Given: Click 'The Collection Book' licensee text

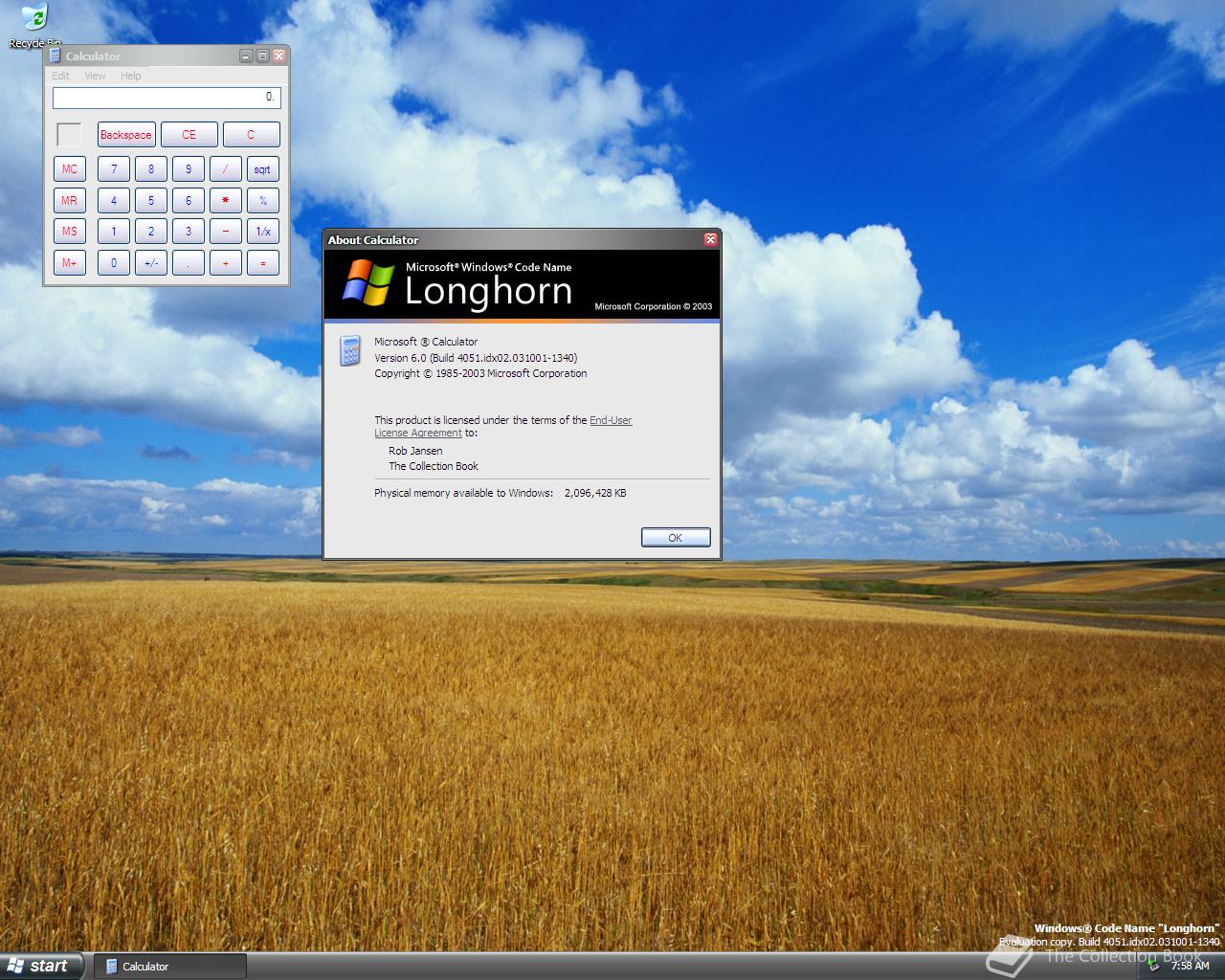Looking at the screenshot, I should click(434, 466).
